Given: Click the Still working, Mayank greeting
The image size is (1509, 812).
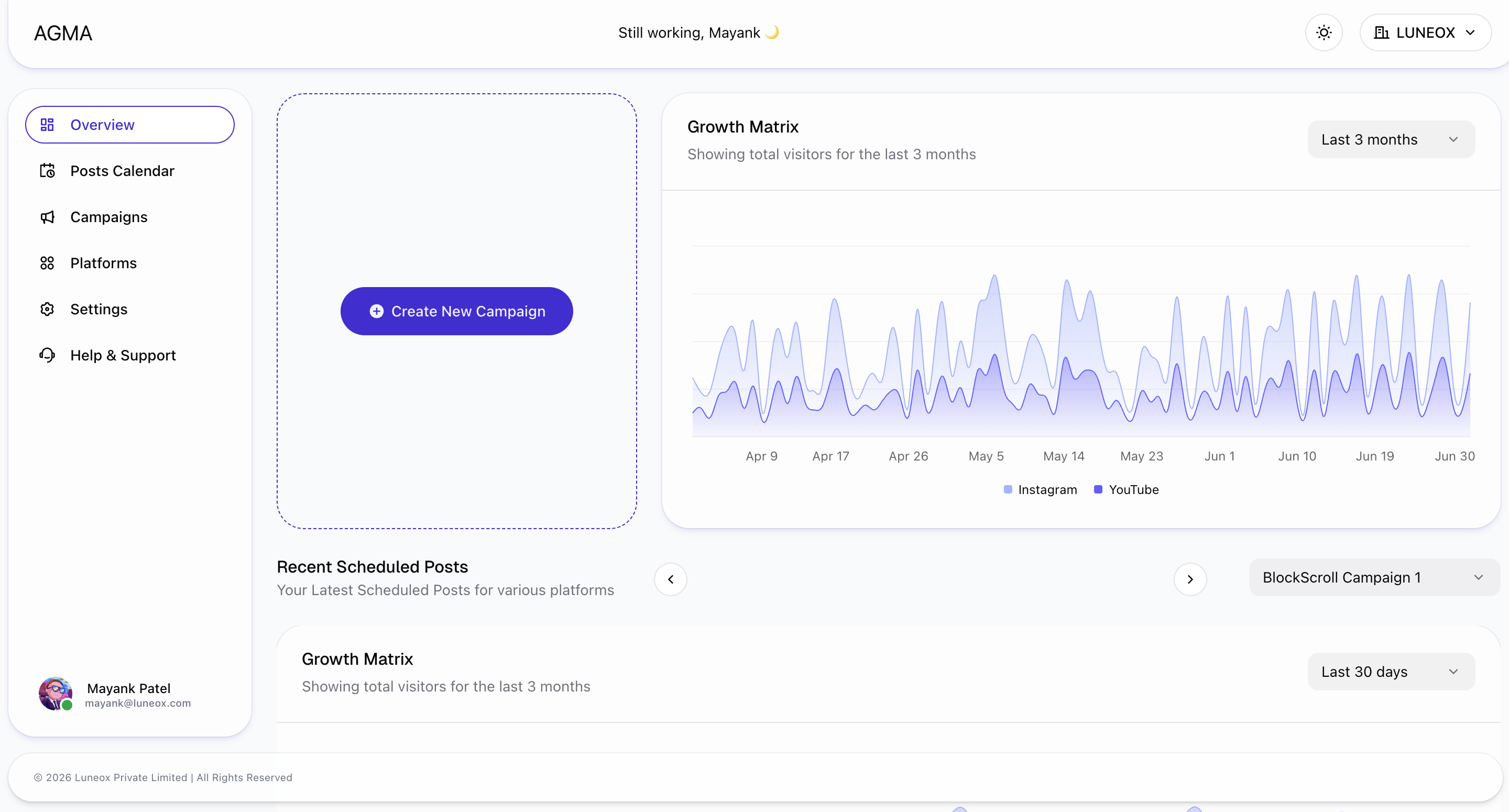Looking at the screenshot, I should click(x=698, y=33).
